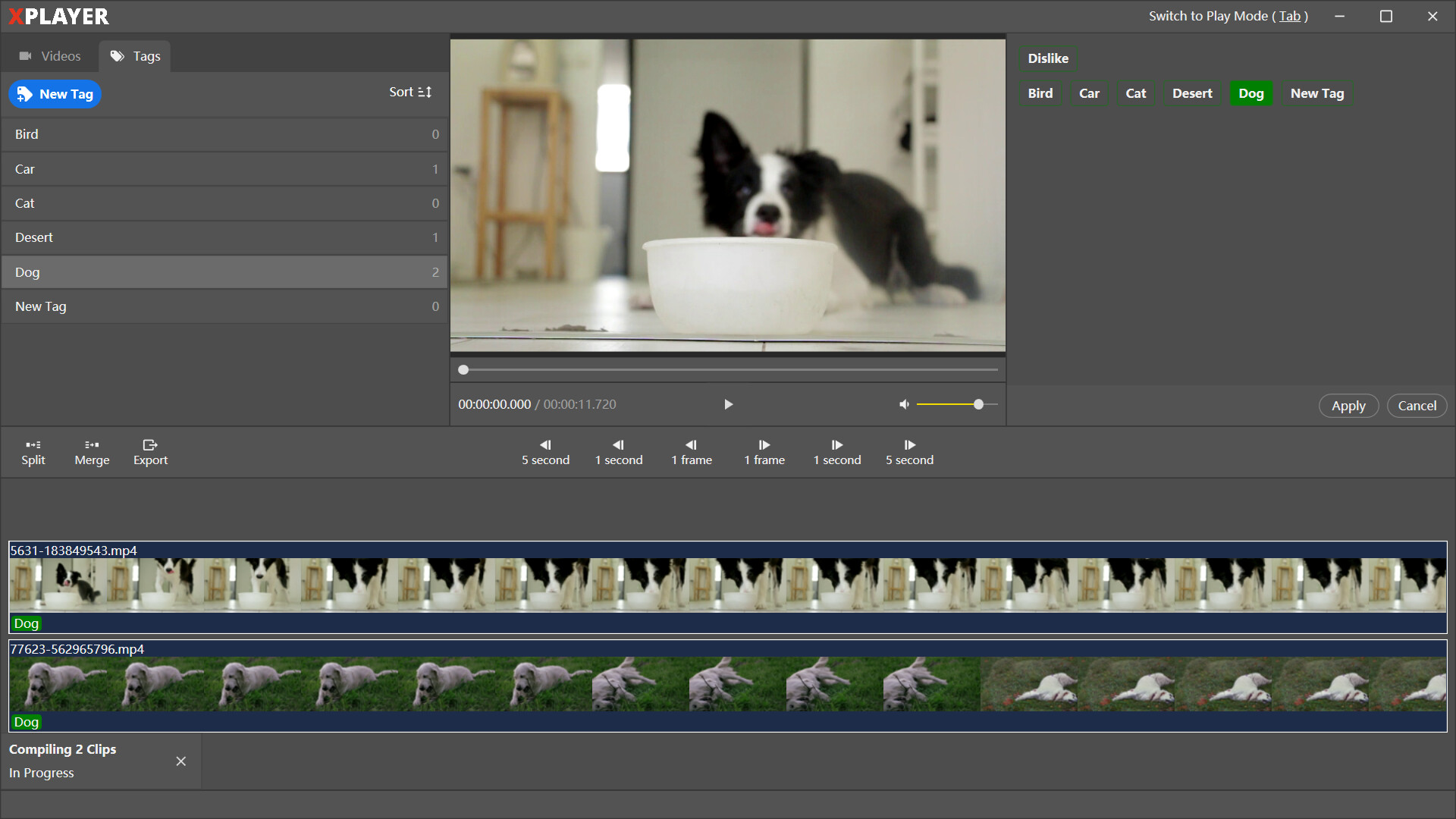Click the 00:00:00.000 current time text
Image resolution: width=1456 pixels, height=819 pixels.
click(x=494, y=404)
